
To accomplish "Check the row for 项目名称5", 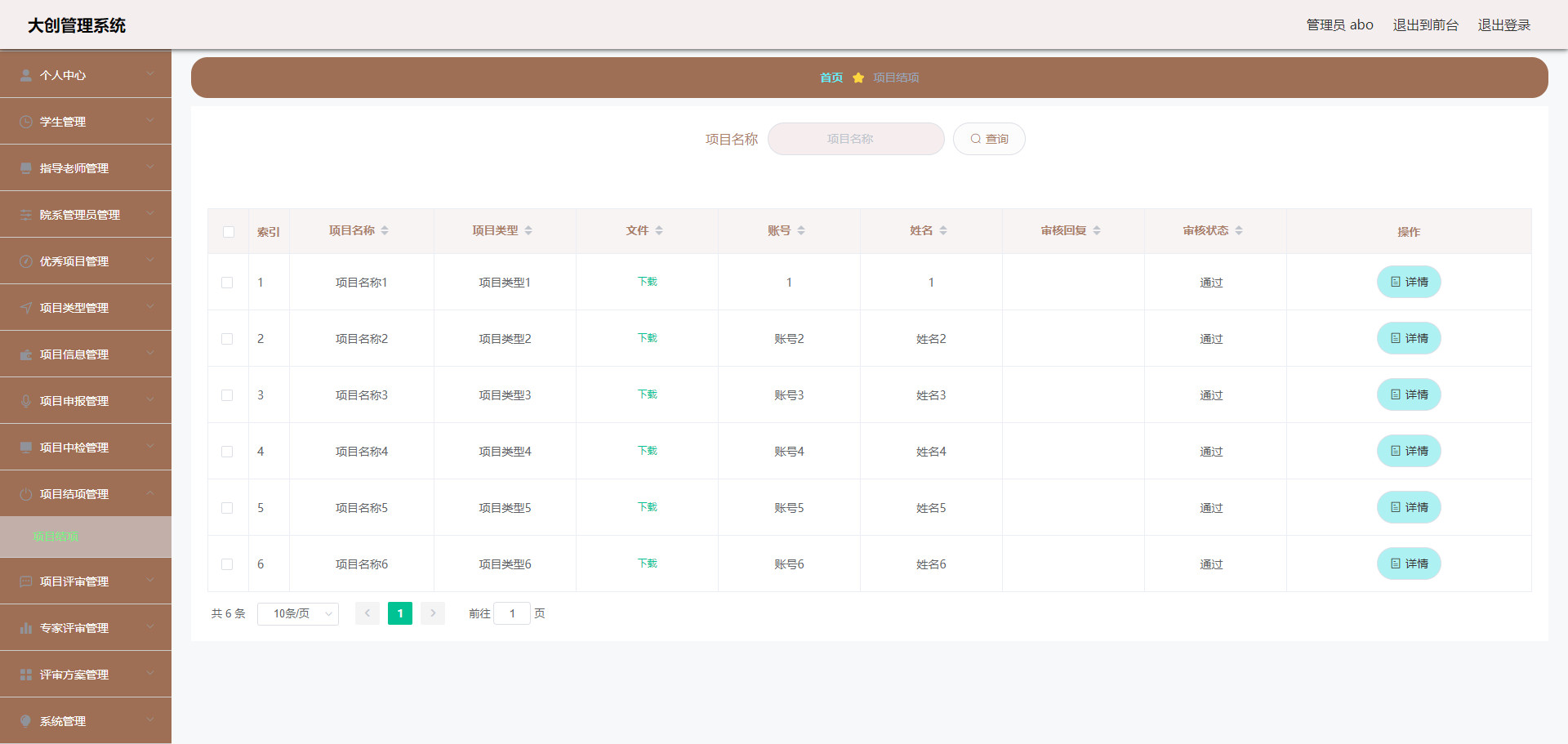I will pyautogui.click(x=227, y=508).
